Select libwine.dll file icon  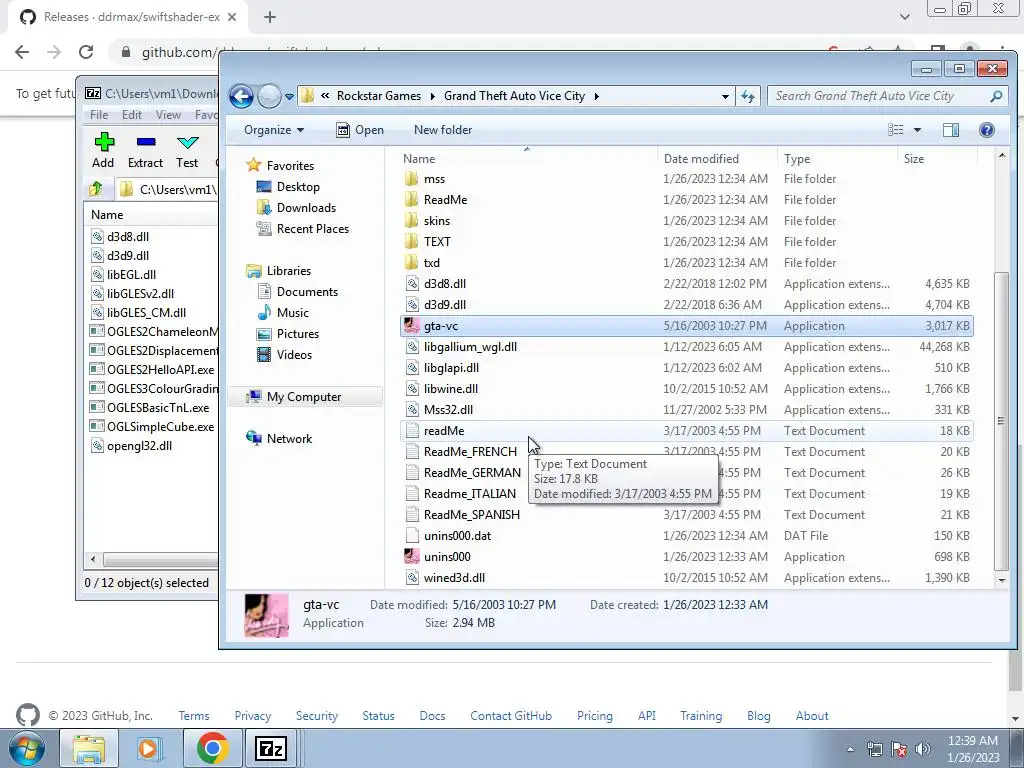click(412, 389)
